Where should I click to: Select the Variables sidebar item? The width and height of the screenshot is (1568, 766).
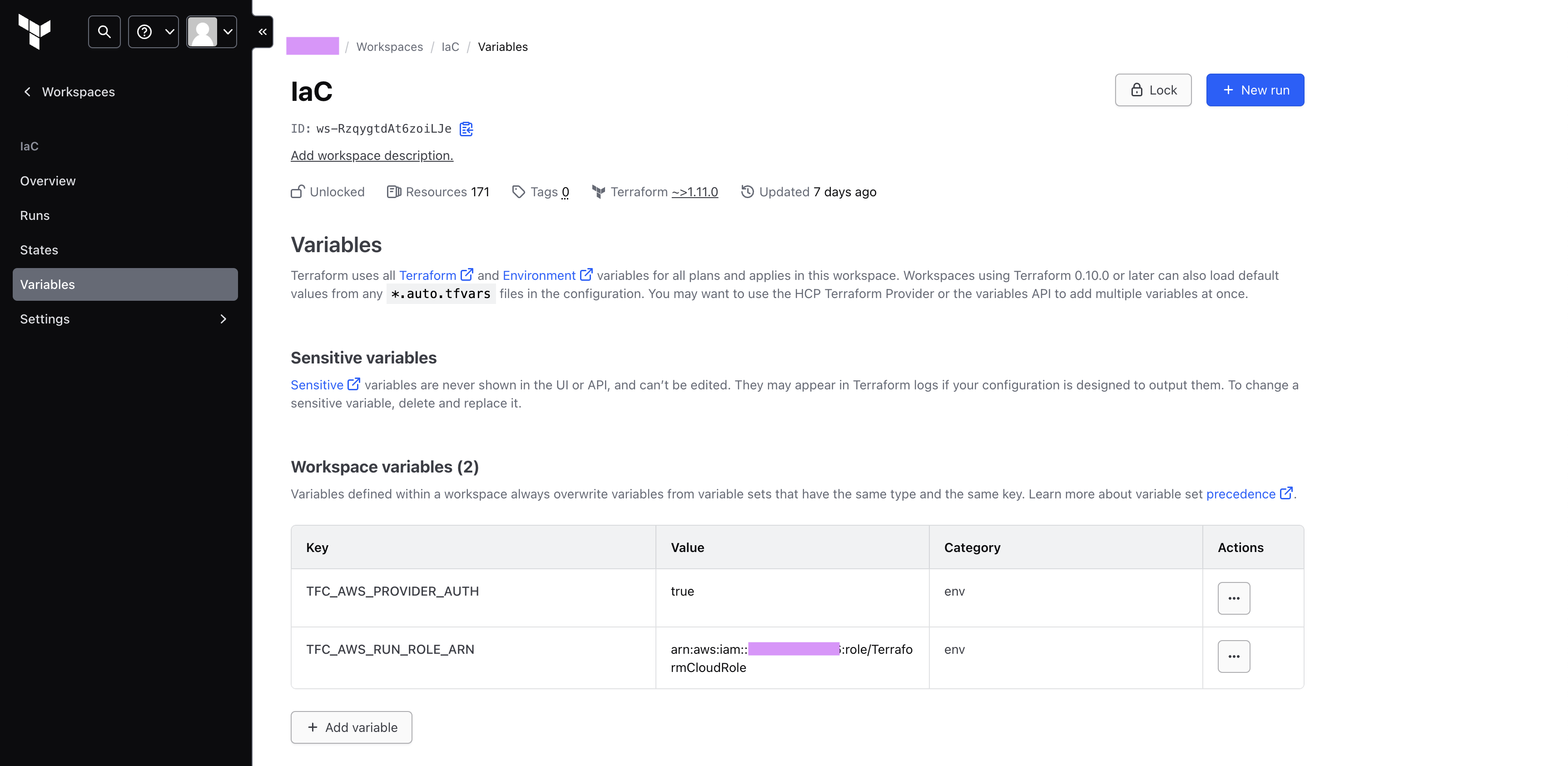[x=125, y=284]
